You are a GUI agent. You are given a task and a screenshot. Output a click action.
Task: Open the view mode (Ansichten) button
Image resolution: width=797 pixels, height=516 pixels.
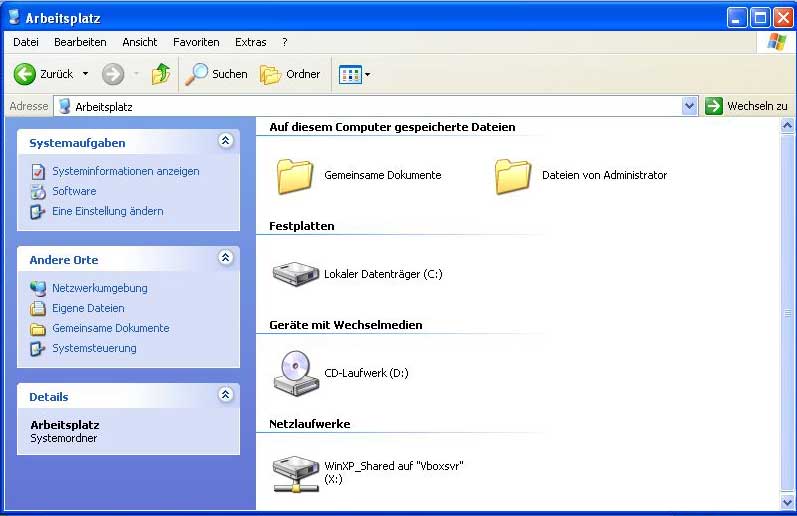[x=350, y=75]
